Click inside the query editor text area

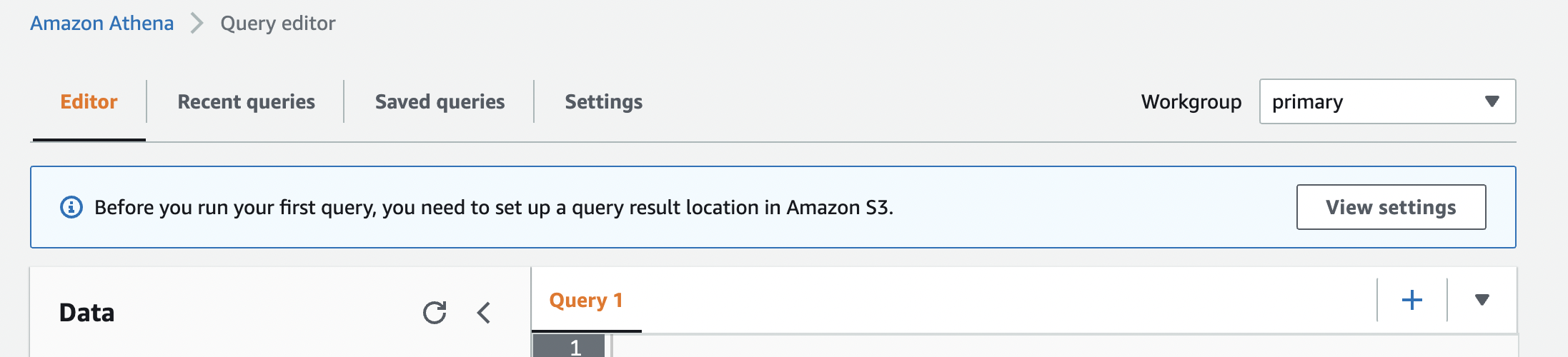click(1065, 347)
